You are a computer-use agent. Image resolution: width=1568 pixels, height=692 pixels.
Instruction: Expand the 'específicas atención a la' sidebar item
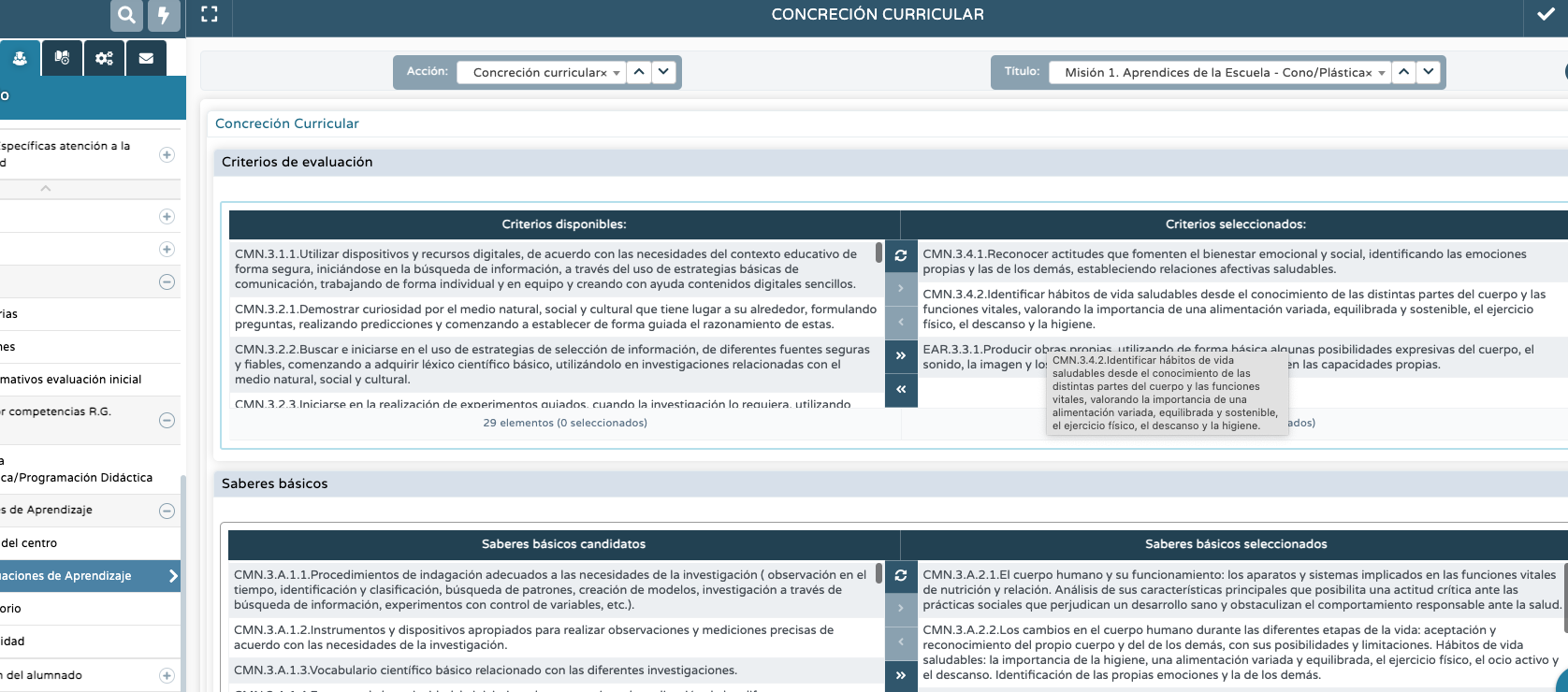click(167, 155)
